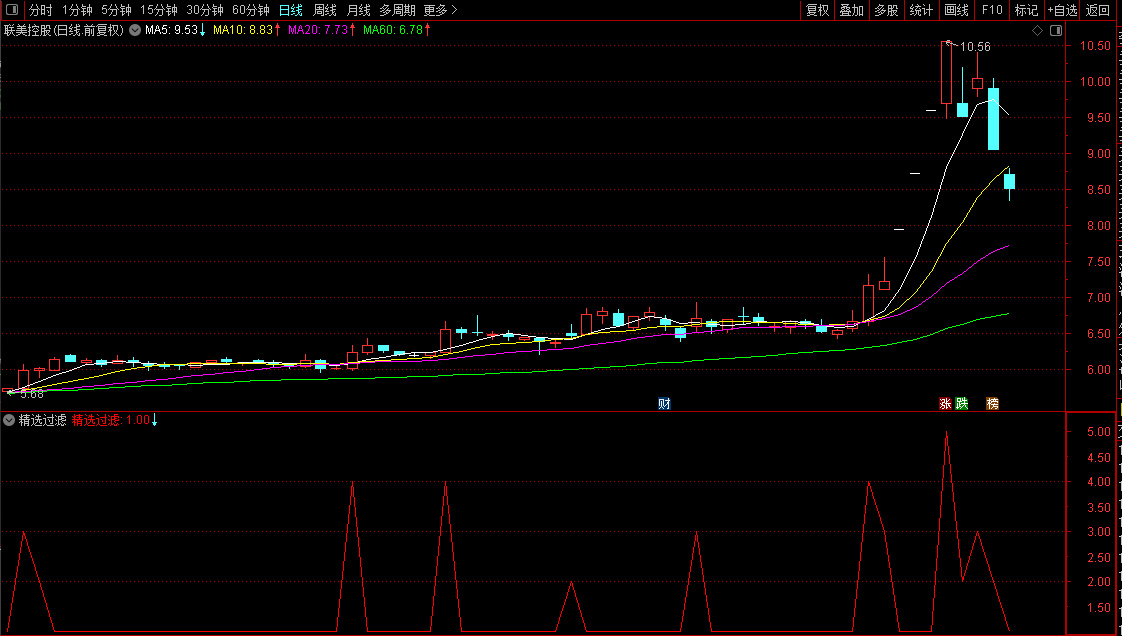1122x636 pixels.
Task: Expand the 联美控股 main chart indicator dropdown
Action: 134,30
